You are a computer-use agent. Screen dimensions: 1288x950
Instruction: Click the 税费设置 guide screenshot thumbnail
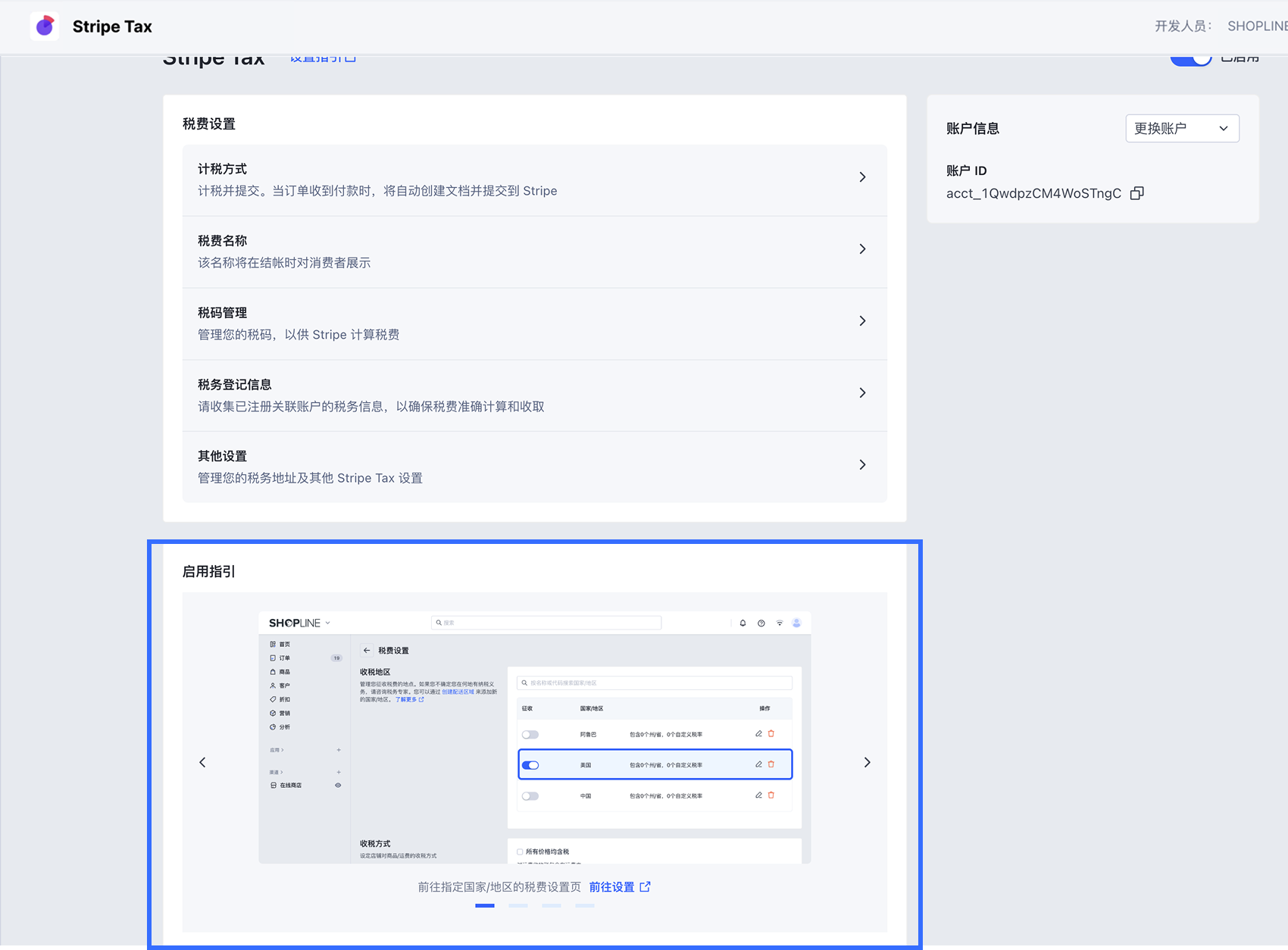[535, 737]
